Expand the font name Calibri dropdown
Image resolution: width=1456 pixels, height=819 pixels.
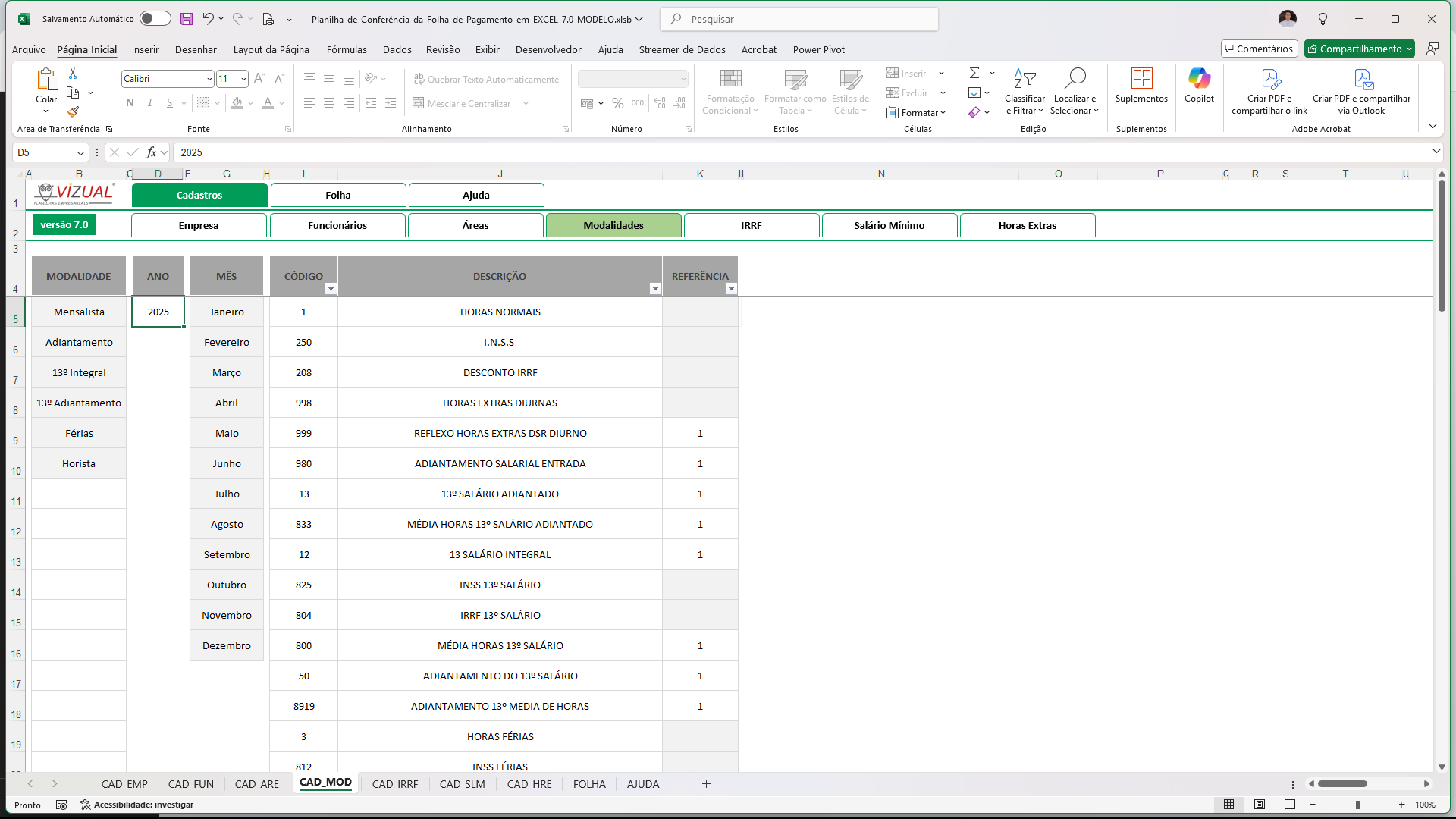tap(209, 79)
